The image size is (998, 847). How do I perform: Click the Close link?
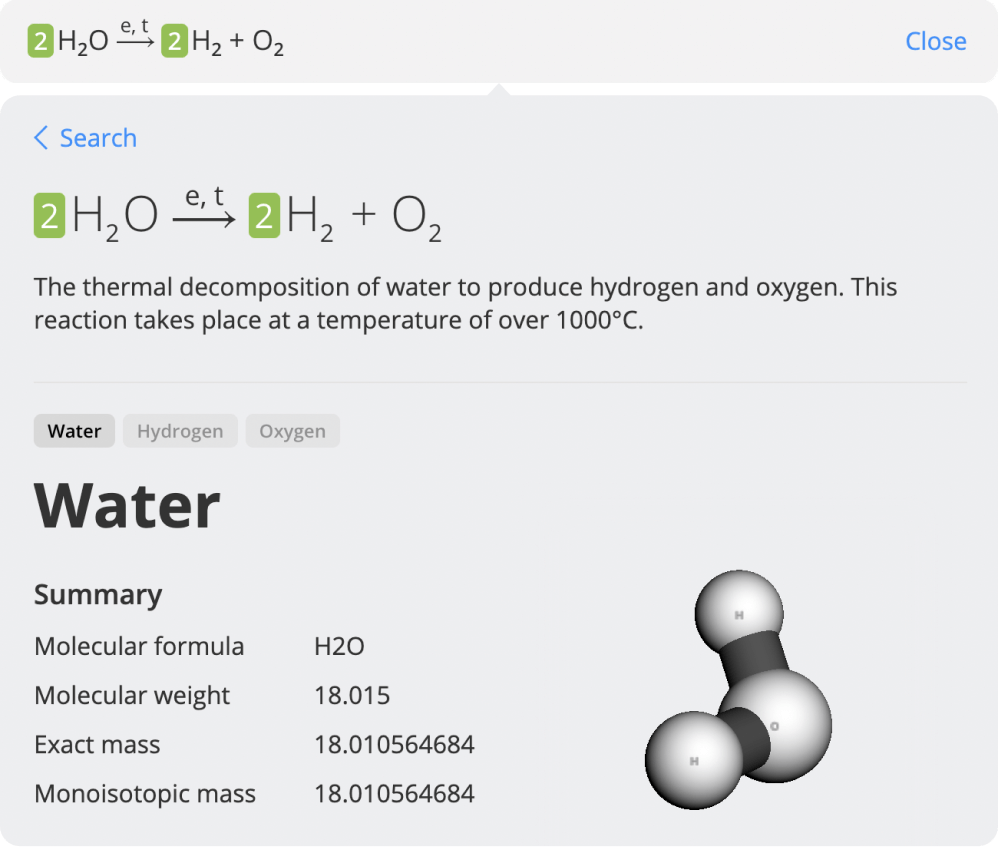936,41
